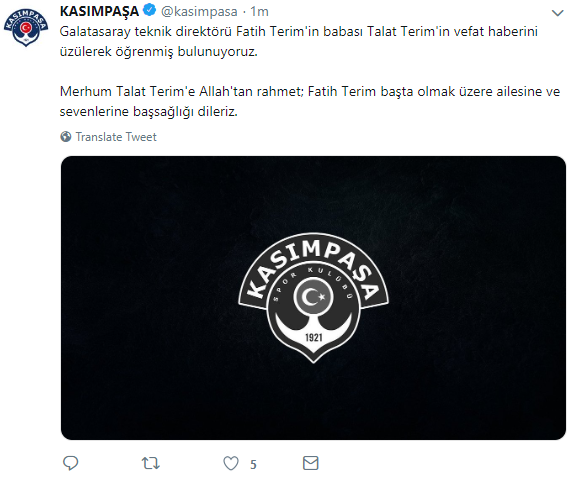Screen dimensions: 573x478
Task: Expand the tweet options chevron
Action: (x=557, y=13)
